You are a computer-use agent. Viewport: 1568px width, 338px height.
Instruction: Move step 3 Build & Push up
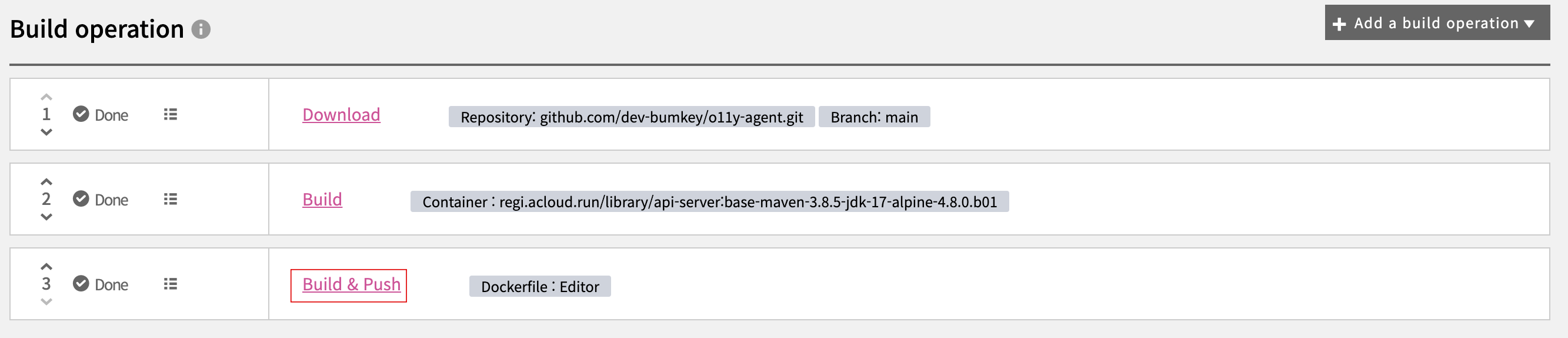(x=46, y=266)
